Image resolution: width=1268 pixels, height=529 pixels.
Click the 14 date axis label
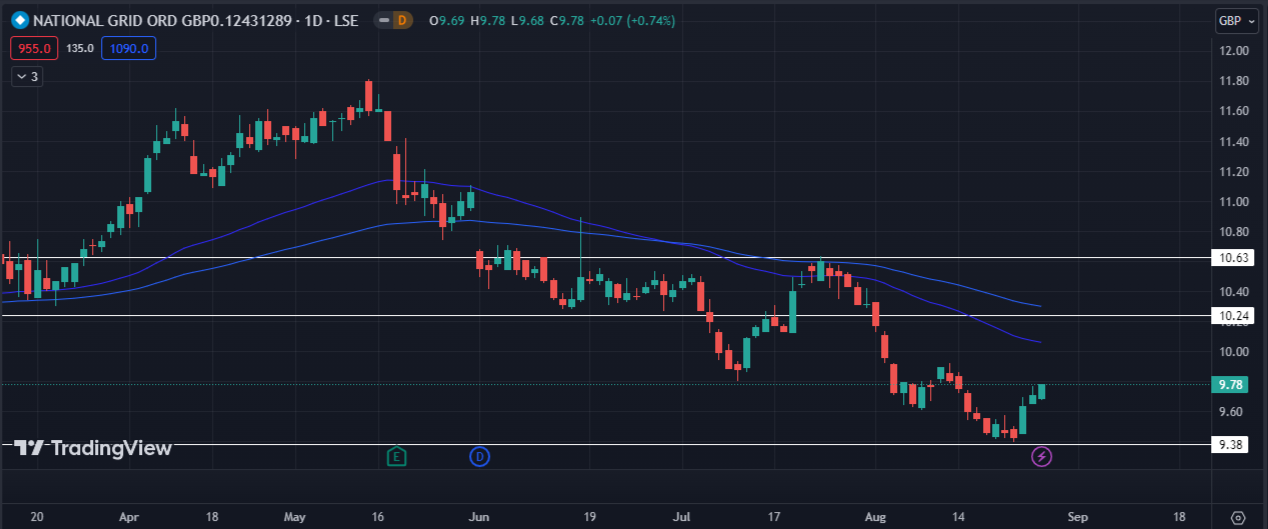(958, 517)
